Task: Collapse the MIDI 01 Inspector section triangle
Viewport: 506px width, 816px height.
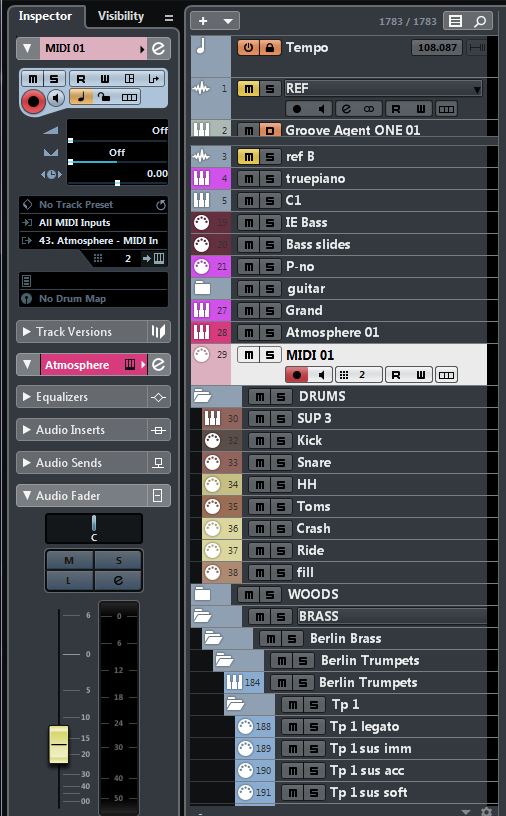Action: point(27,48)
